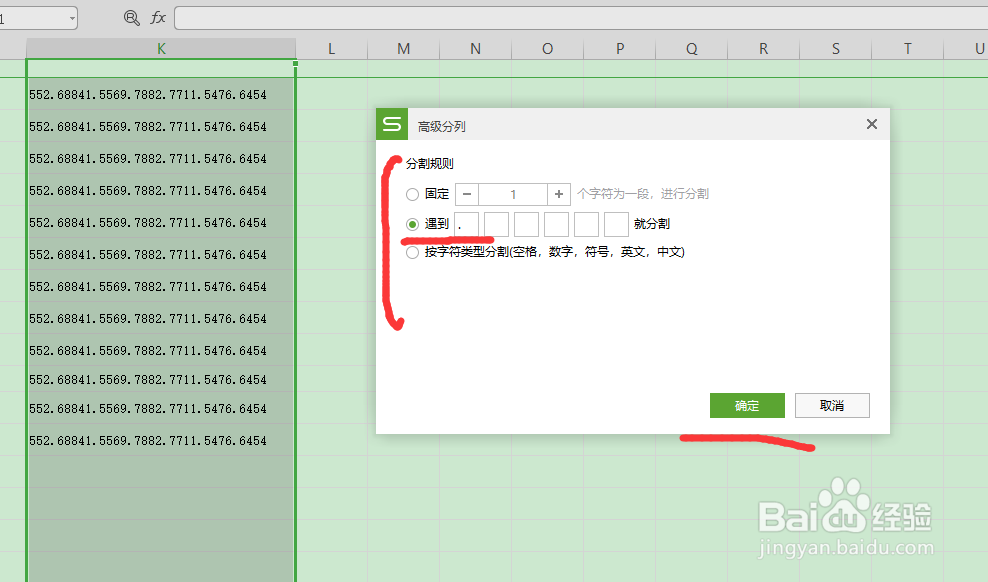988x582 pixels.
Task: Click first delimiter box containing a period
Action: [x=466, y=224]
